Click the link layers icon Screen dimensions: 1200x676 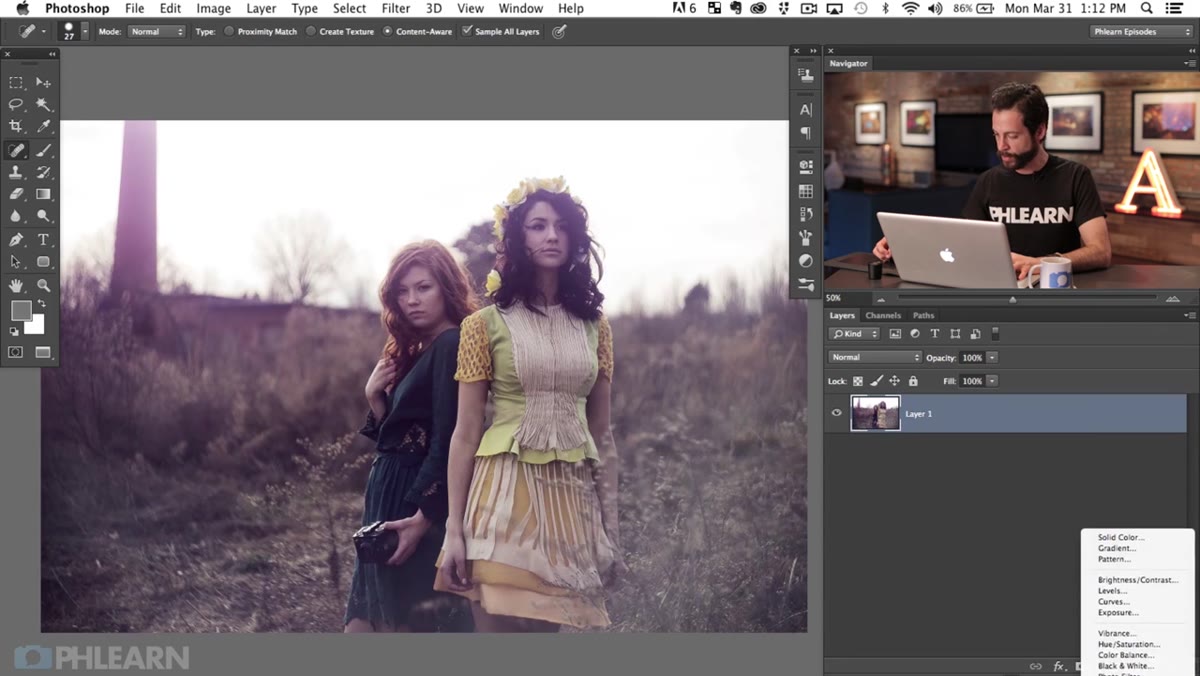pos(1038,666)
